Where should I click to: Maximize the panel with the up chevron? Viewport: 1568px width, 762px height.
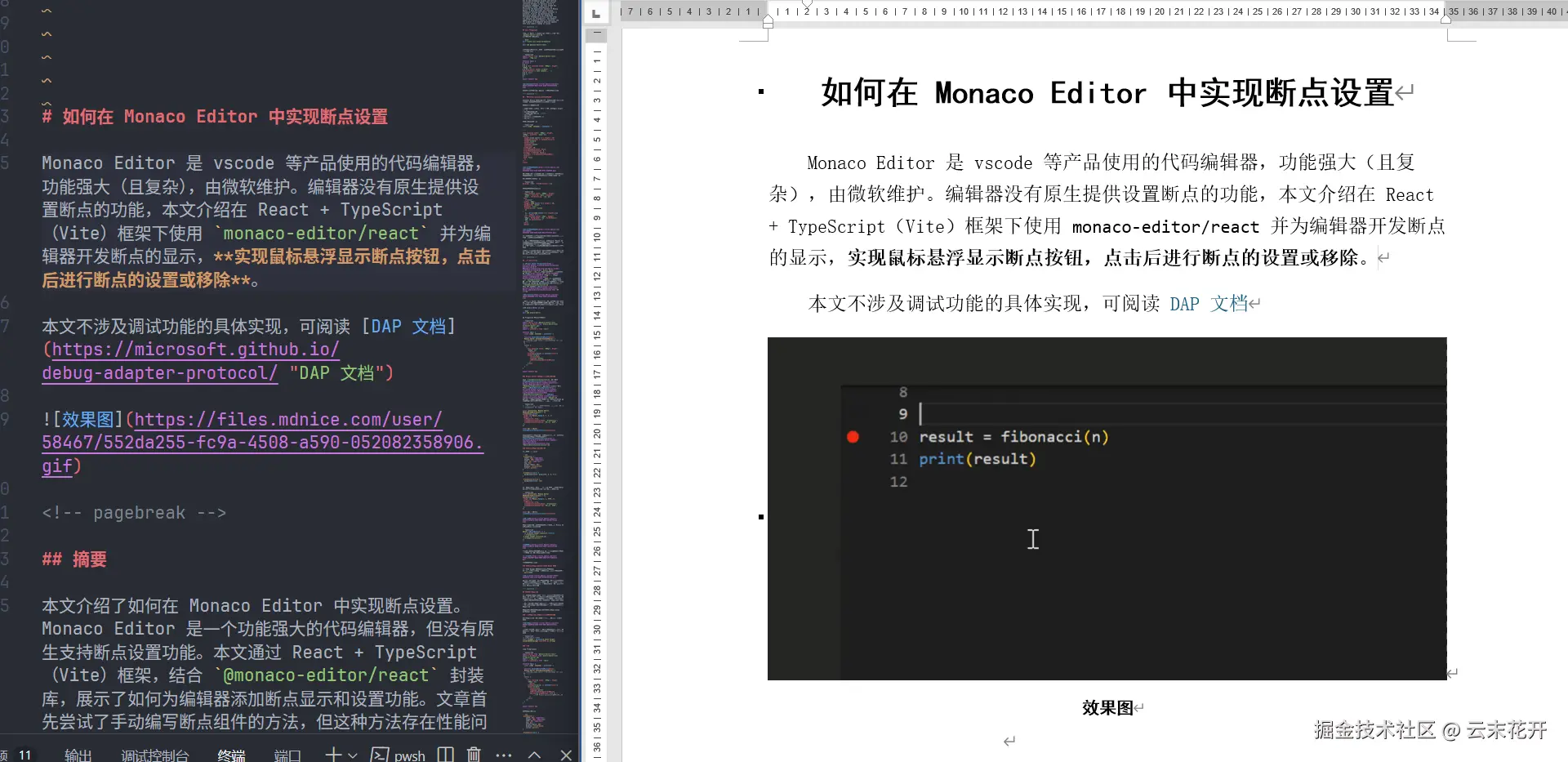tap(534, 755)
